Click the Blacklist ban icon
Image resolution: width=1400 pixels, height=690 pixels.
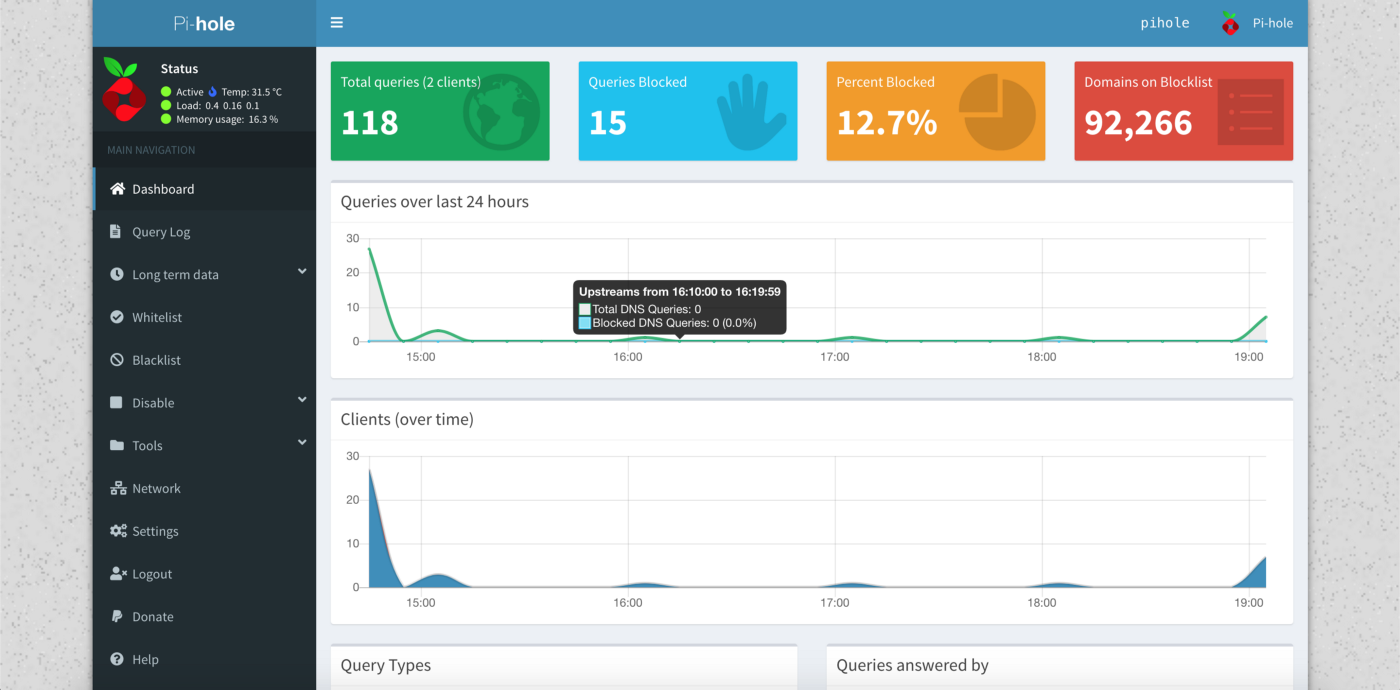(116, 360)
